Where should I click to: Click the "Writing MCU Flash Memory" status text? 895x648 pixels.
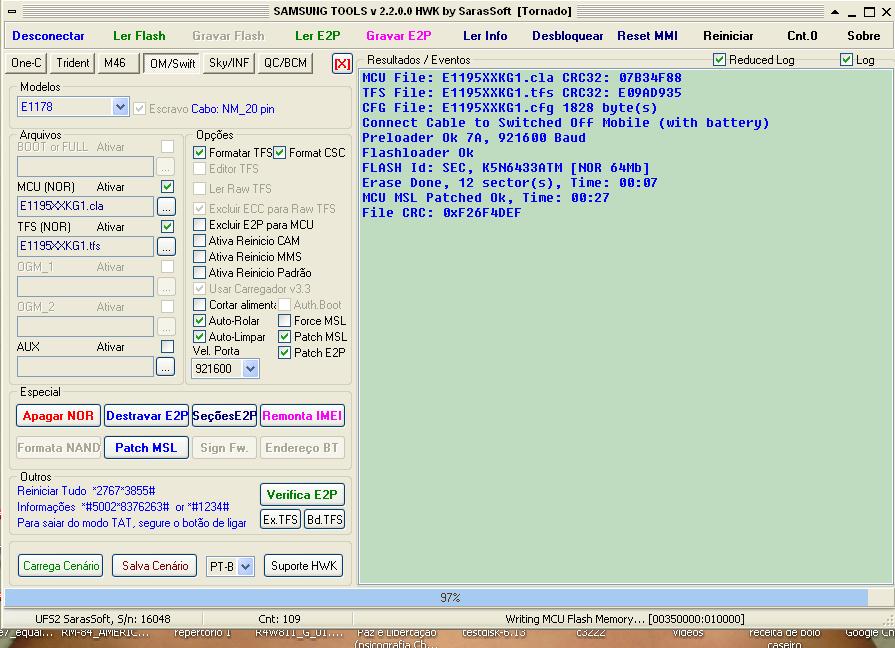pos(624,619)
